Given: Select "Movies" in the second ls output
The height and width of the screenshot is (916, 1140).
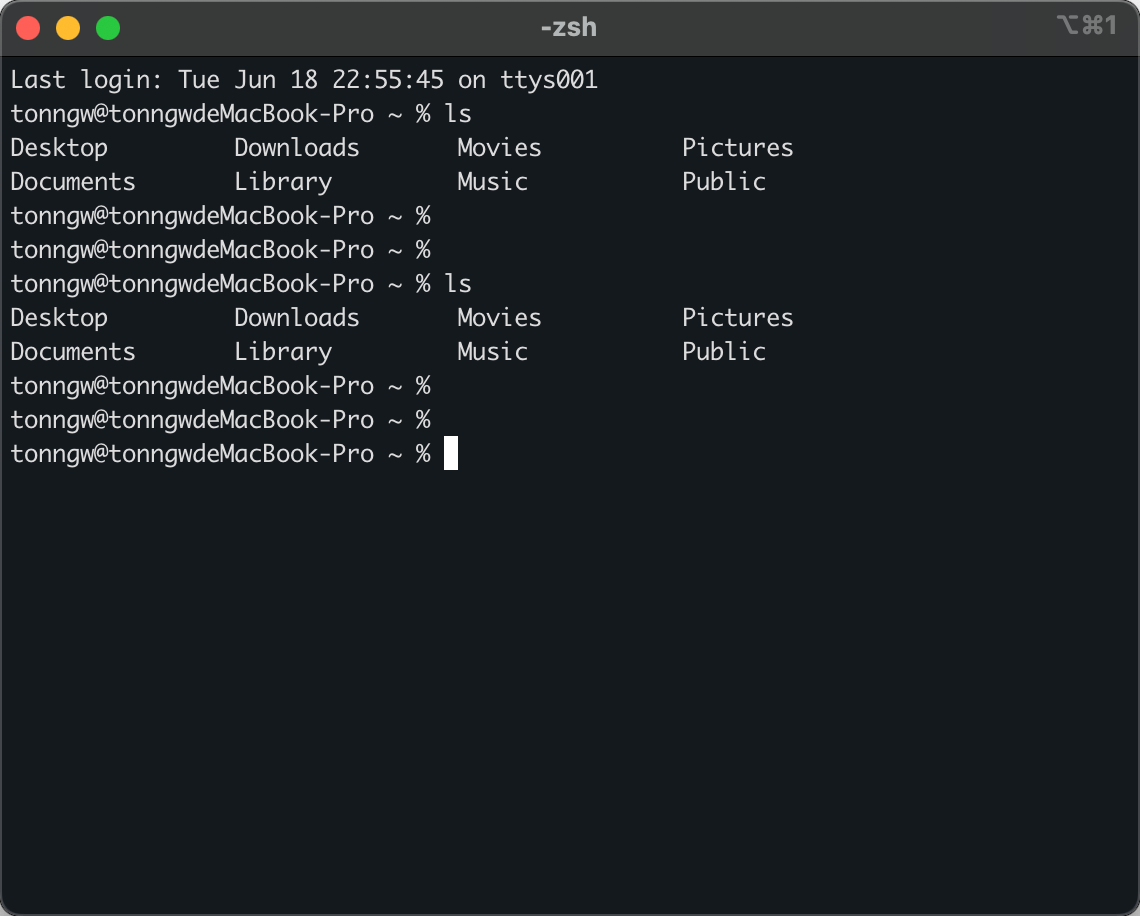Looking at the screenshot, I should point(499,318).
